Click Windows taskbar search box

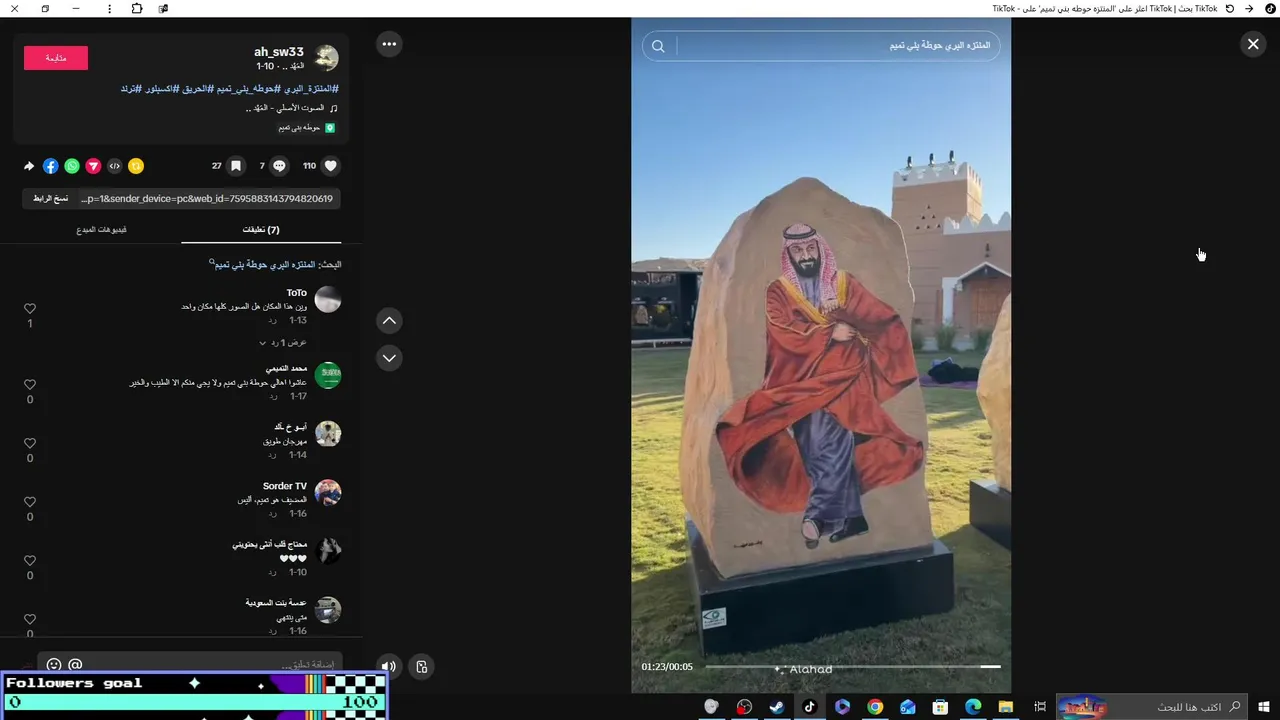tap(1153, 707)
